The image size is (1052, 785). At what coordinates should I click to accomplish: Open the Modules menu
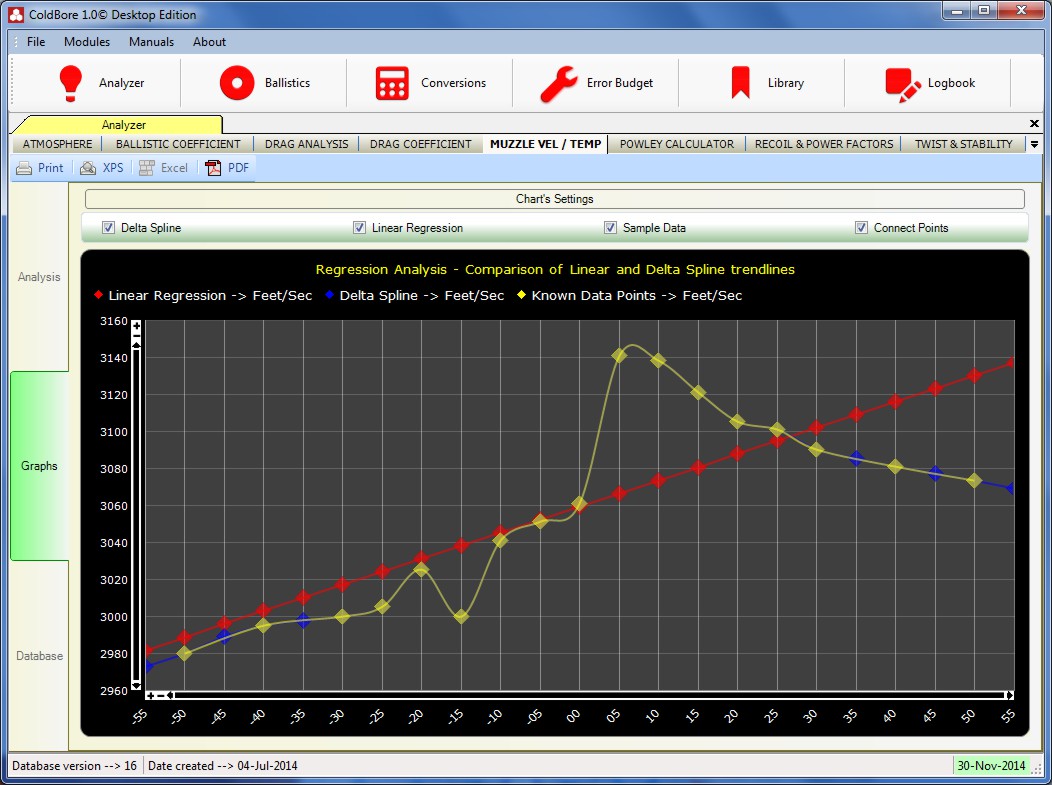(87, 42)
